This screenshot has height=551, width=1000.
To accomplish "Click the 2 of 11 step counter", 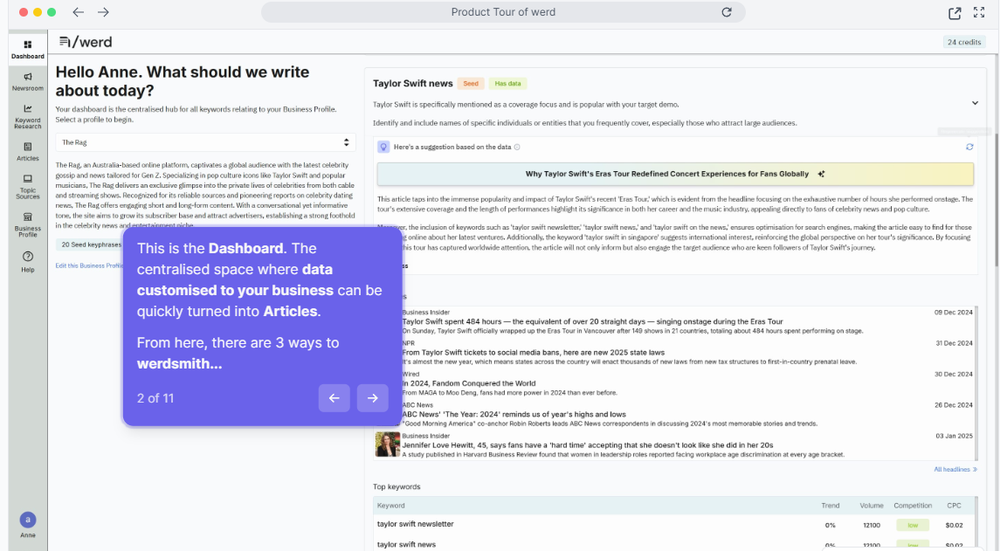I will (155, 398).
